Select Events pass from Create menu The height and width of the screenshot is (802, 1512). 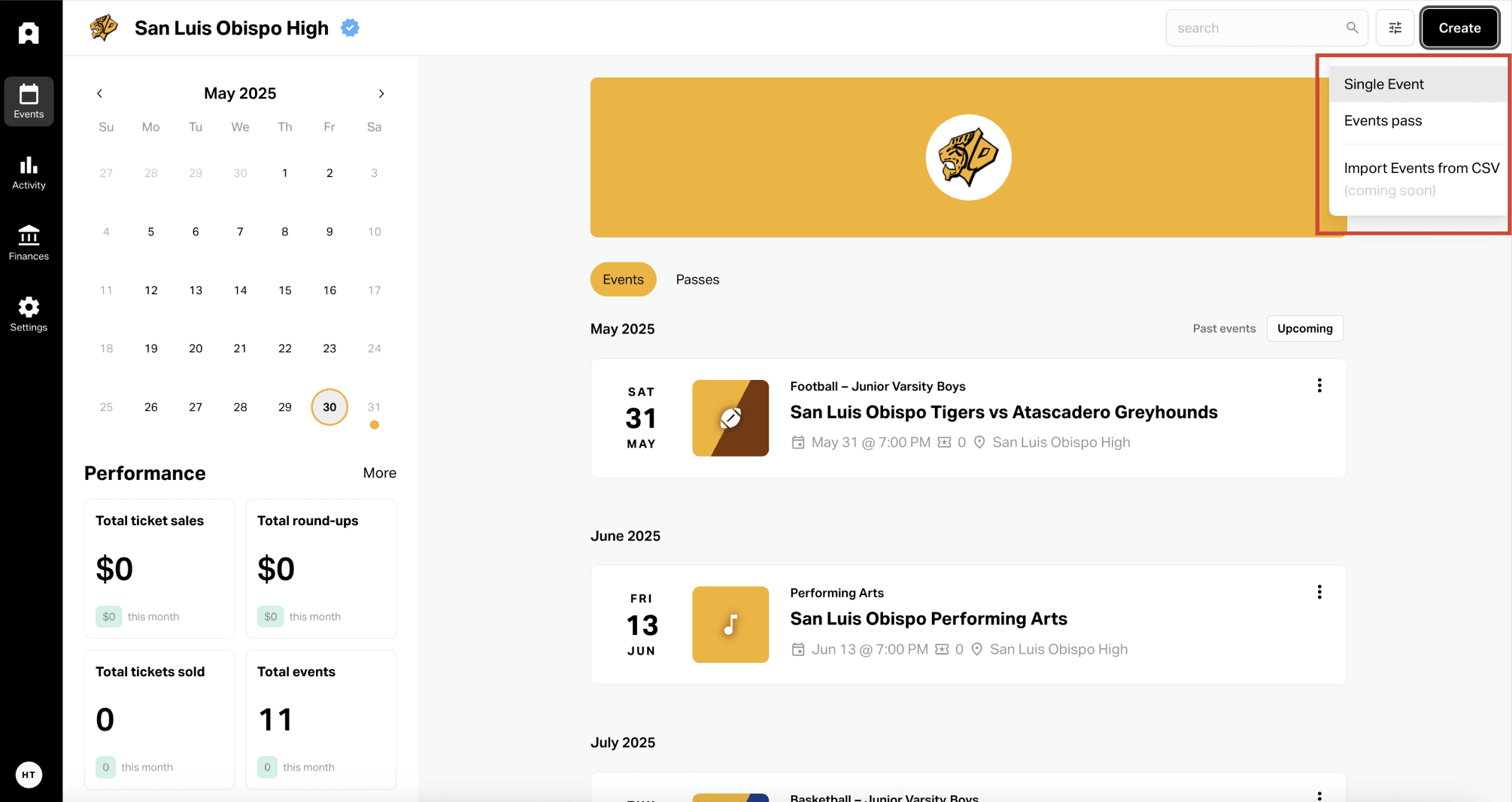click(x=1418, y=120)
